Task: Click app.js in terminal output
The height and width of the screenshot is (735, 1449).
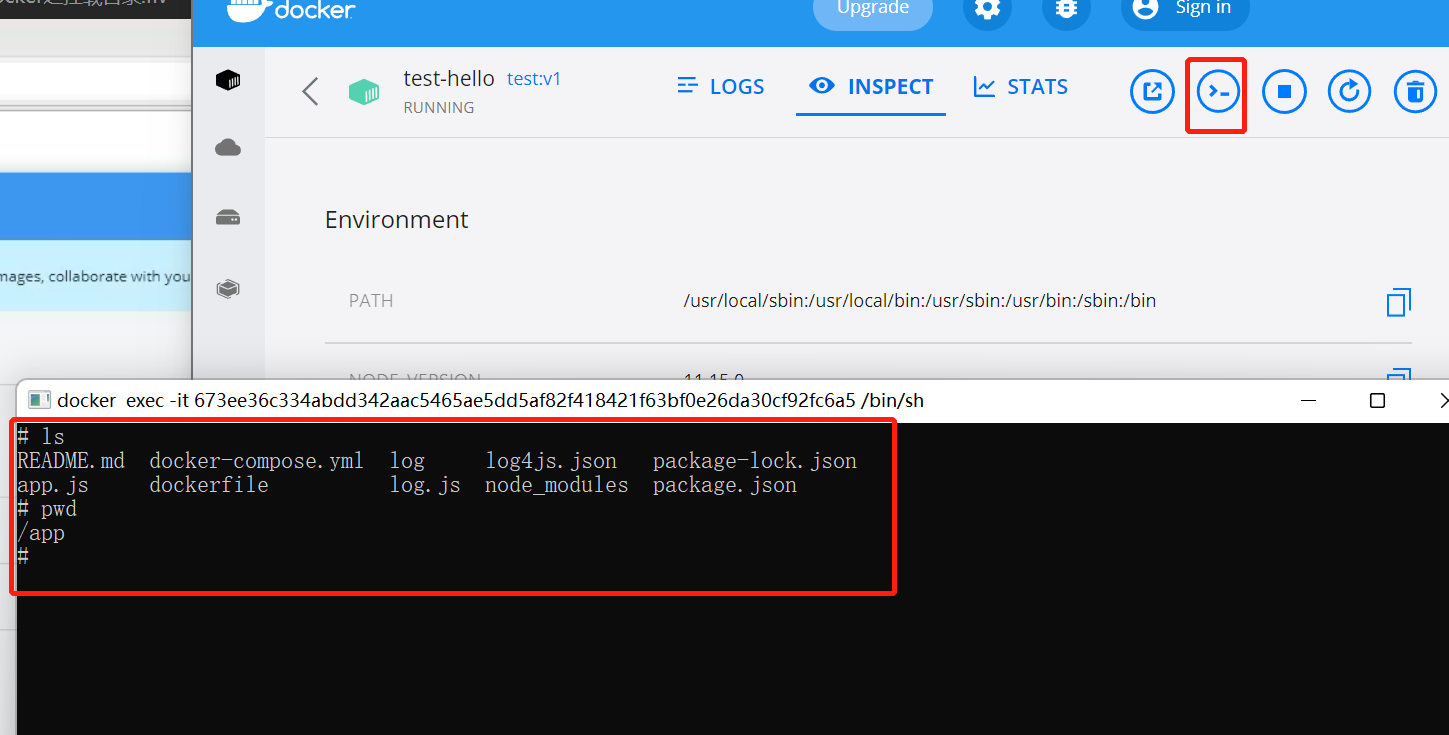Action: [x=53, y=485]
